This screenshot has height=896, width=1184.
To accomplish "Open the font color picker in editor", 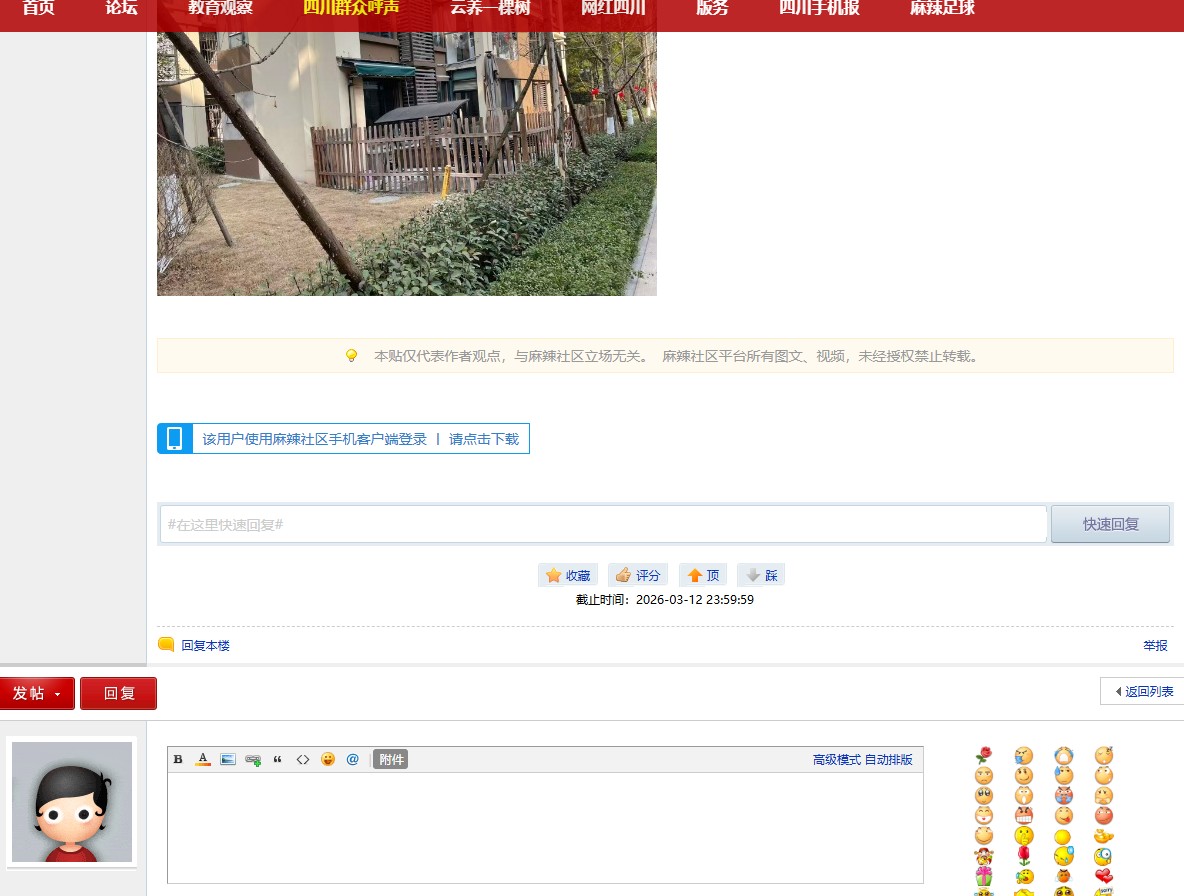I will coord(203,760).
